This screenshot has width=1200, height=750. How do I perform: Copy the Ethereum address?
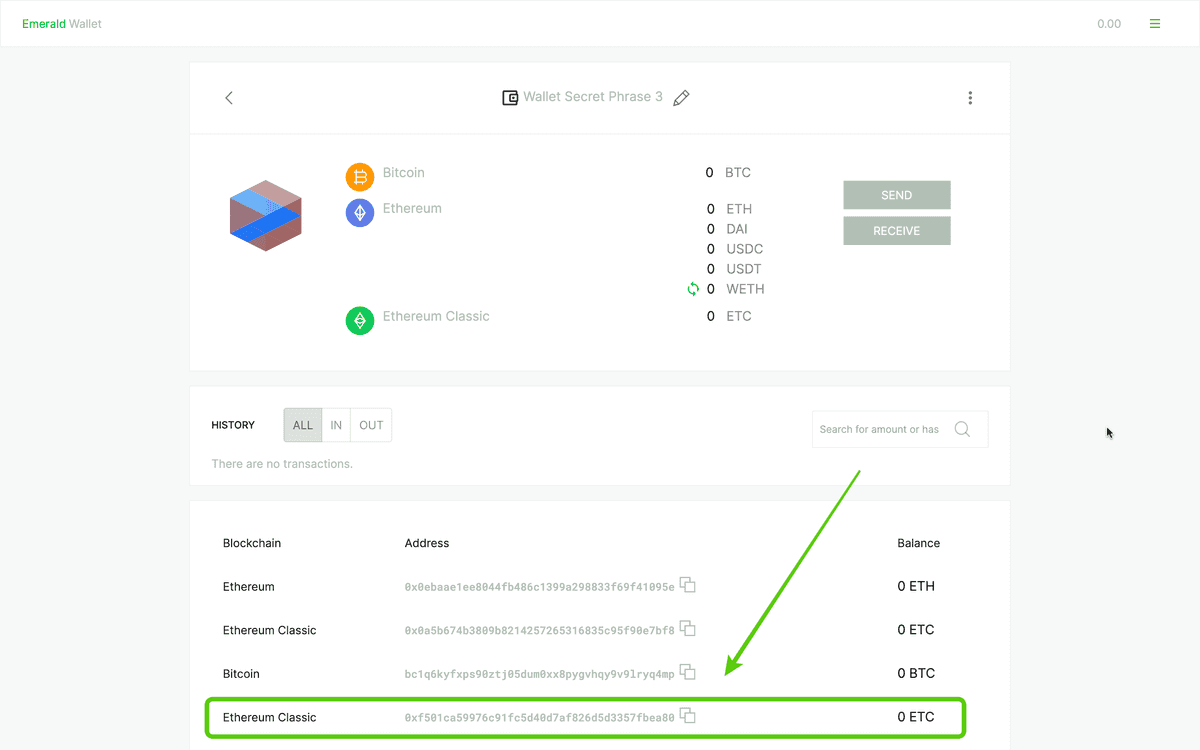(x=687, y=585)
